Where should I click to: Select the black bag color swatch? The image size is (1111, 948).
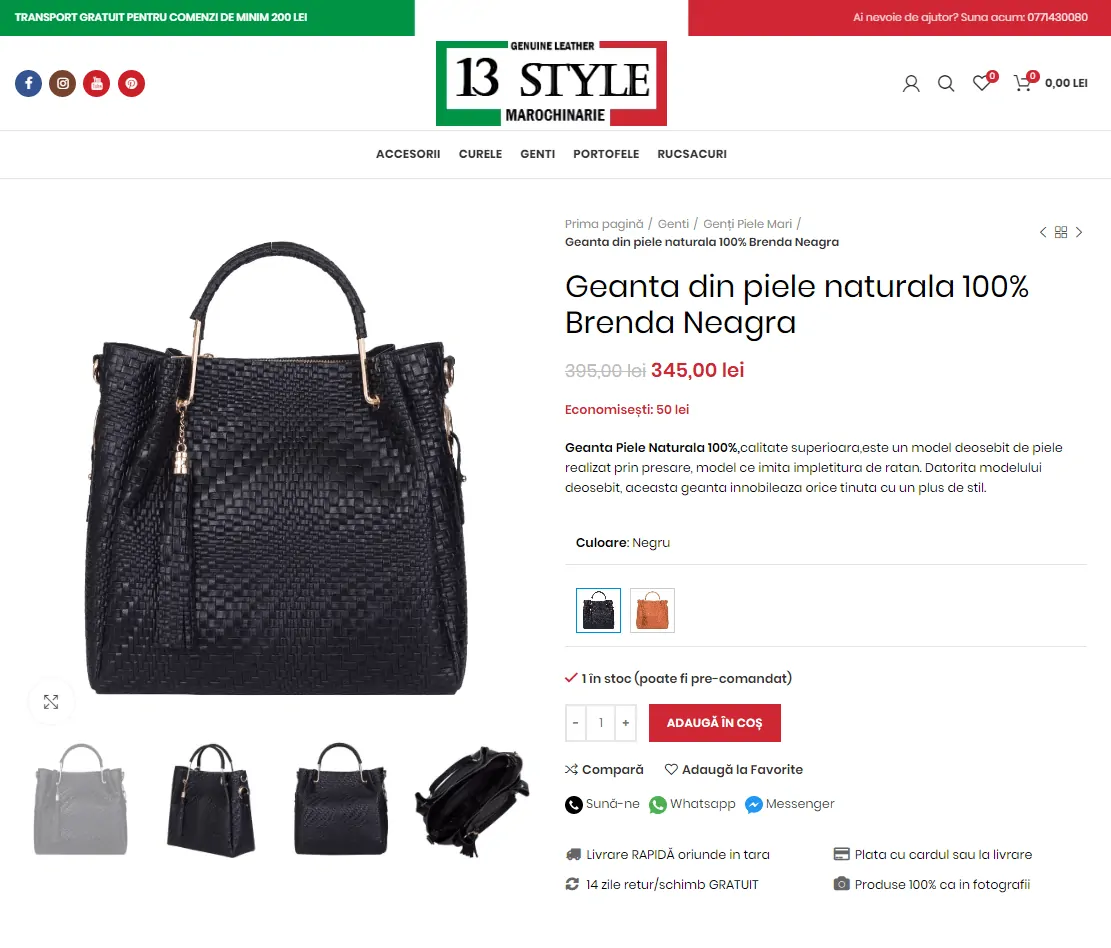[x=599, y=610]
